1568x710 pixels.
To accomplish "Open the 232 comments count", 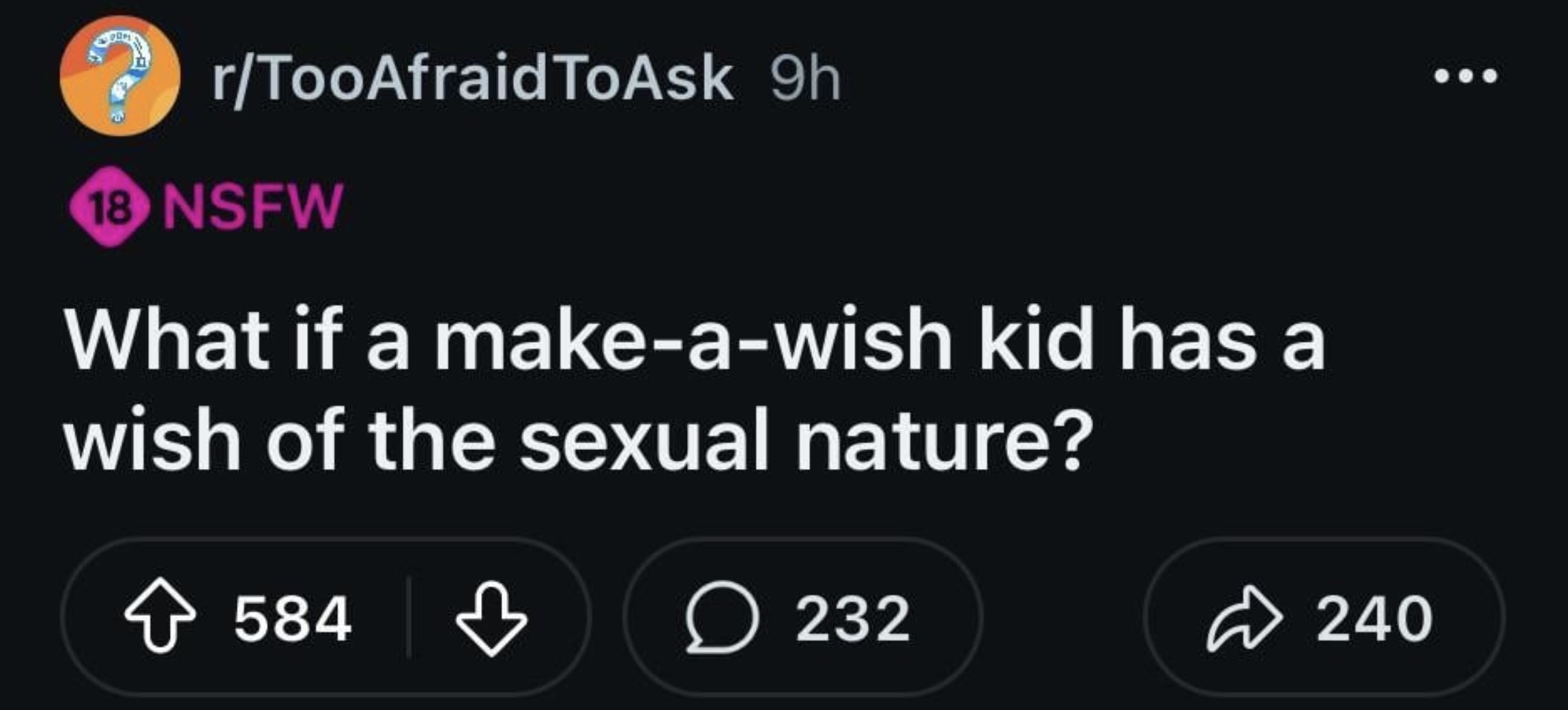I will pyautogui.click(x=853, y=619).
